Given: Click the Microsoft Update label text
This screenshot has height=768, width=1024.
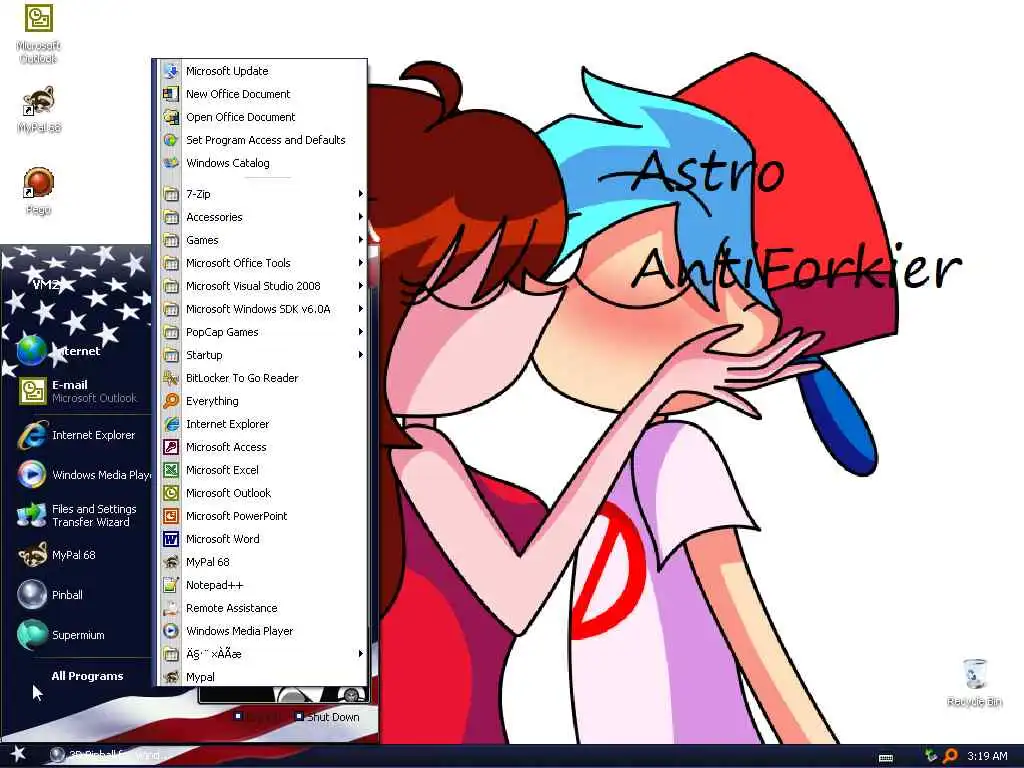Looking at the screenshot, I should tap(227, 71).
